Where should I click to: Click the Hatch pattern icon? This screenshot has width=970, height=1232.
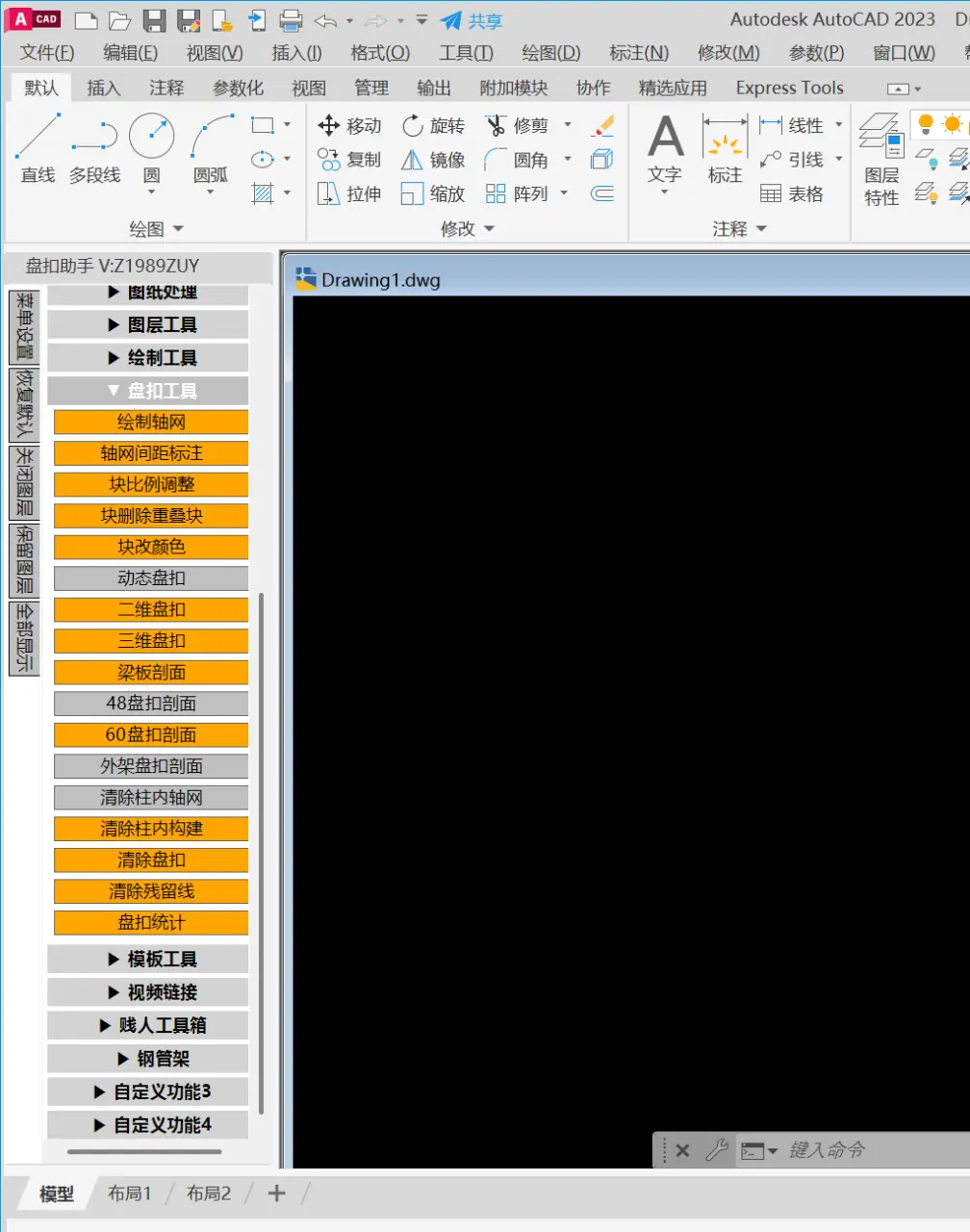pyautogui.click(x=262, y=193)
